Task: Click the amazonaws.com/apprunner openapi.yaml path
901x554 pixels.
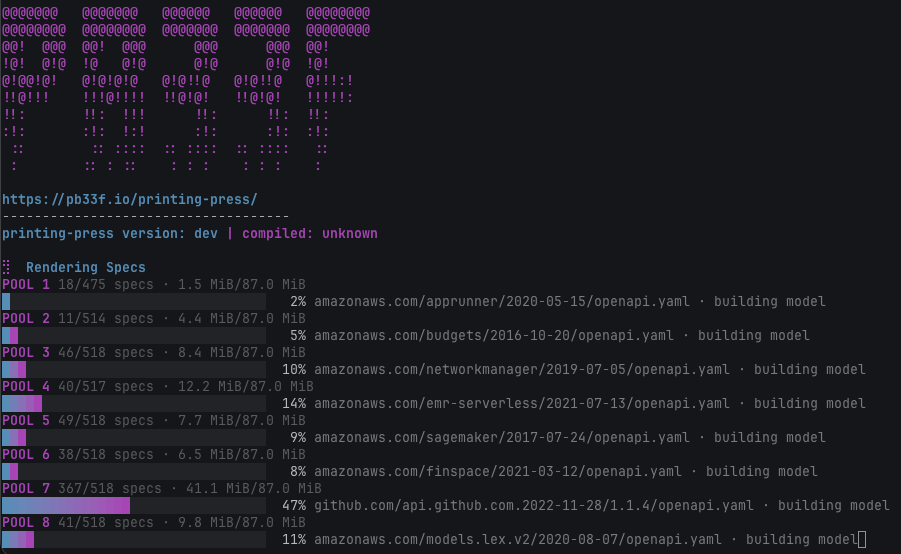Action: [502, 302]
